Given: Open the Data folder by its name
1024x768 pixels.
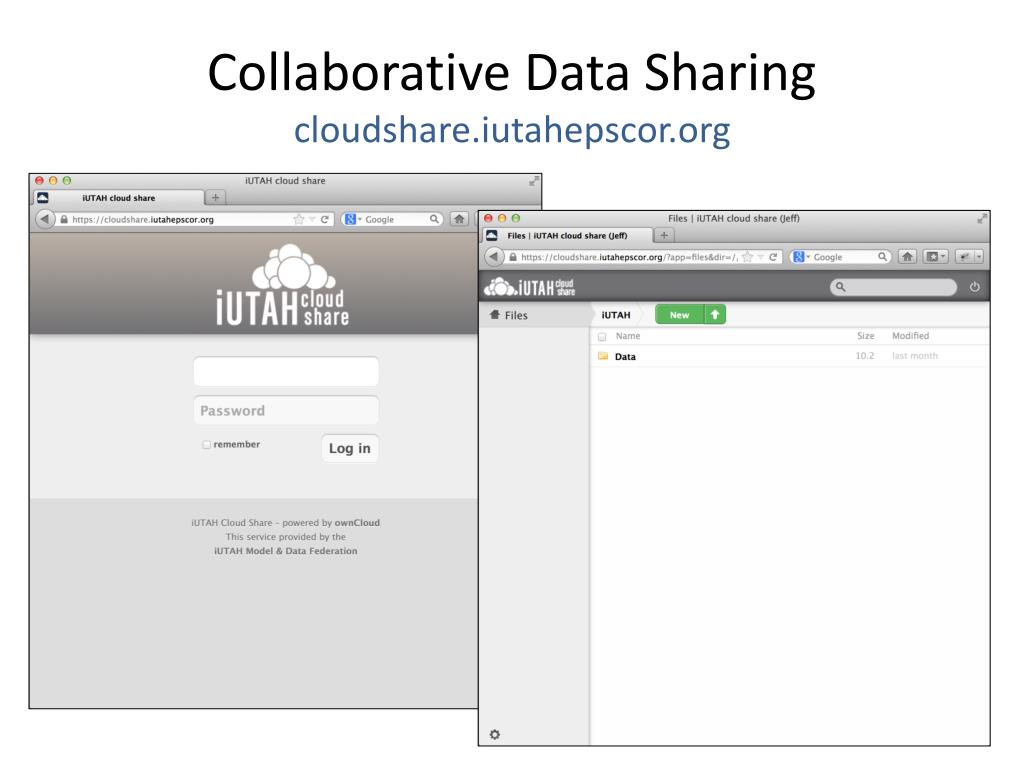Looking at the screenshot, I should [625, 357].
